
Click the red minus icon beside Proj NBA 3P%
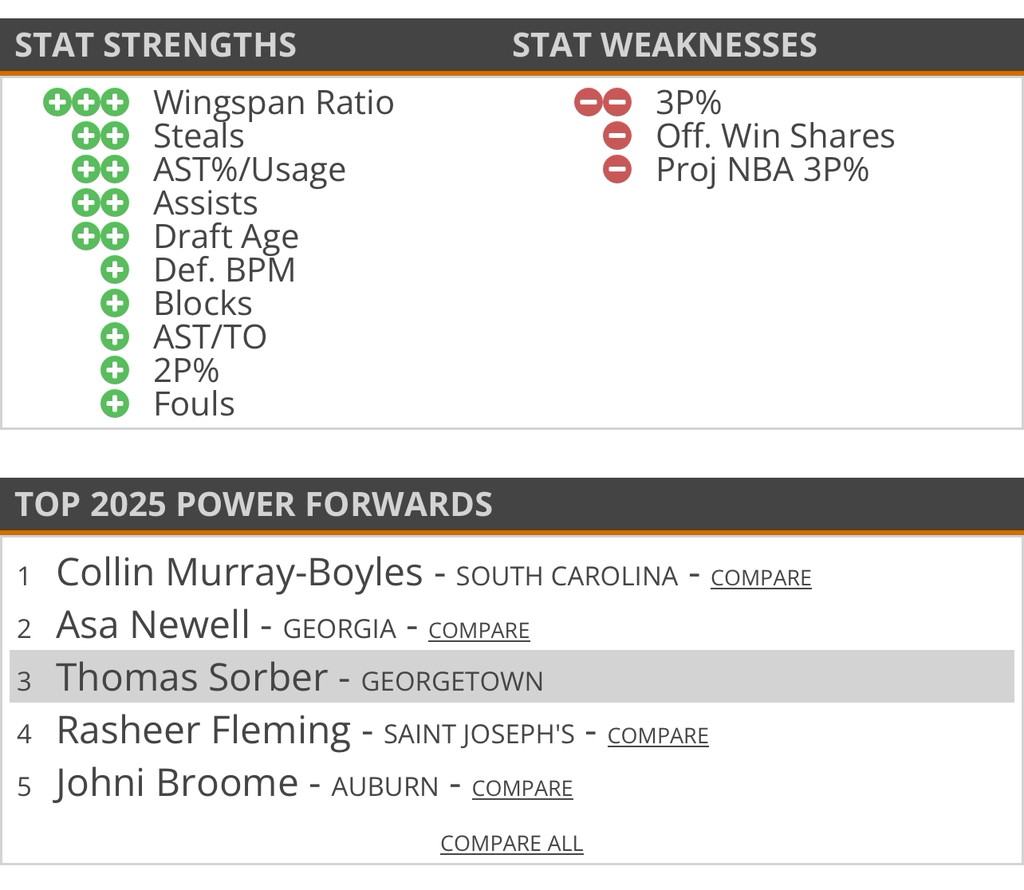point(618,170)
